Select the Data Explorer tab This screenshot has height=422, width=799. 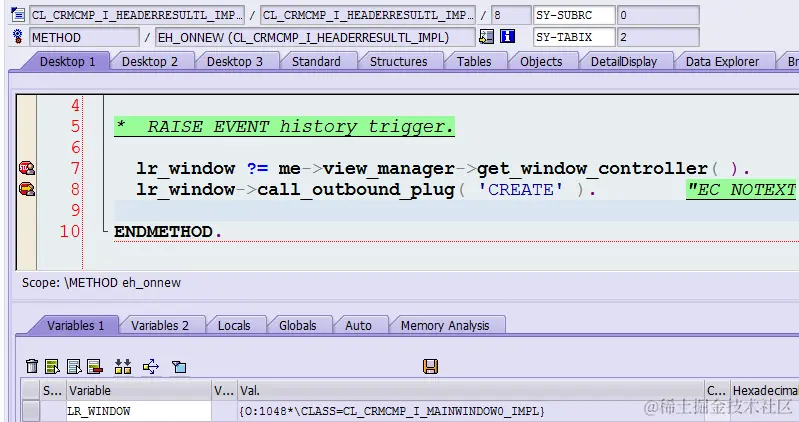click(x=722, y=62)
